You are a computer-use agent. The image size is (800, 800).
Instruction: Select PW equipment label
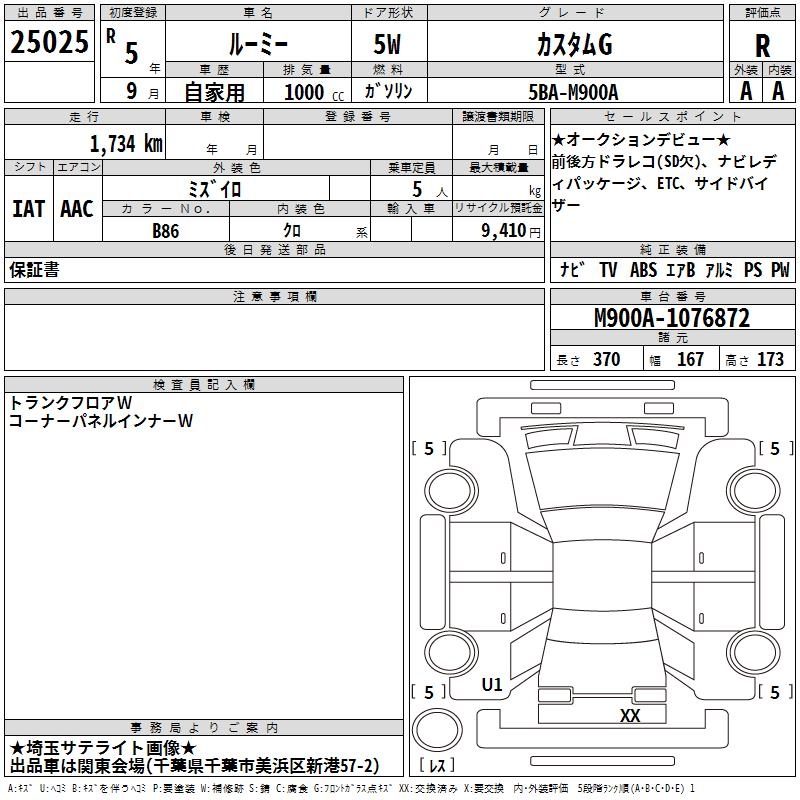(x=780, y=269)
